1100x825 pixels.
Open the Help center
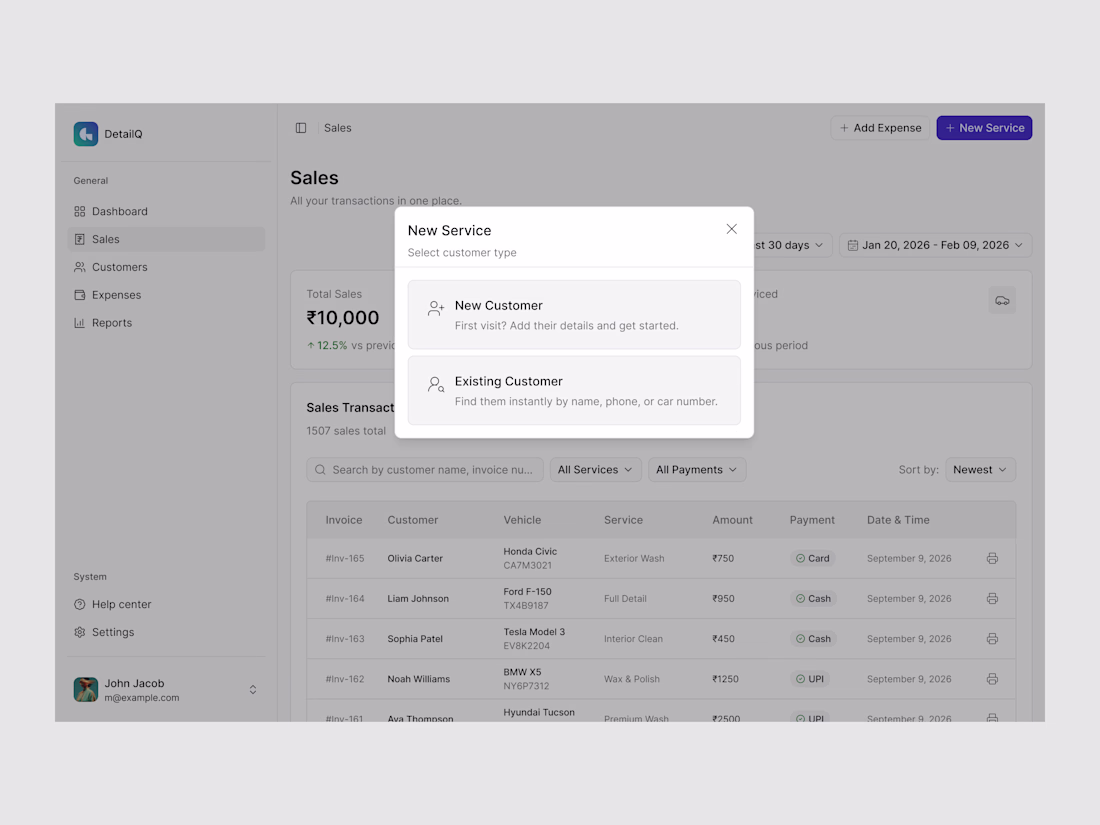click(166, 604)
